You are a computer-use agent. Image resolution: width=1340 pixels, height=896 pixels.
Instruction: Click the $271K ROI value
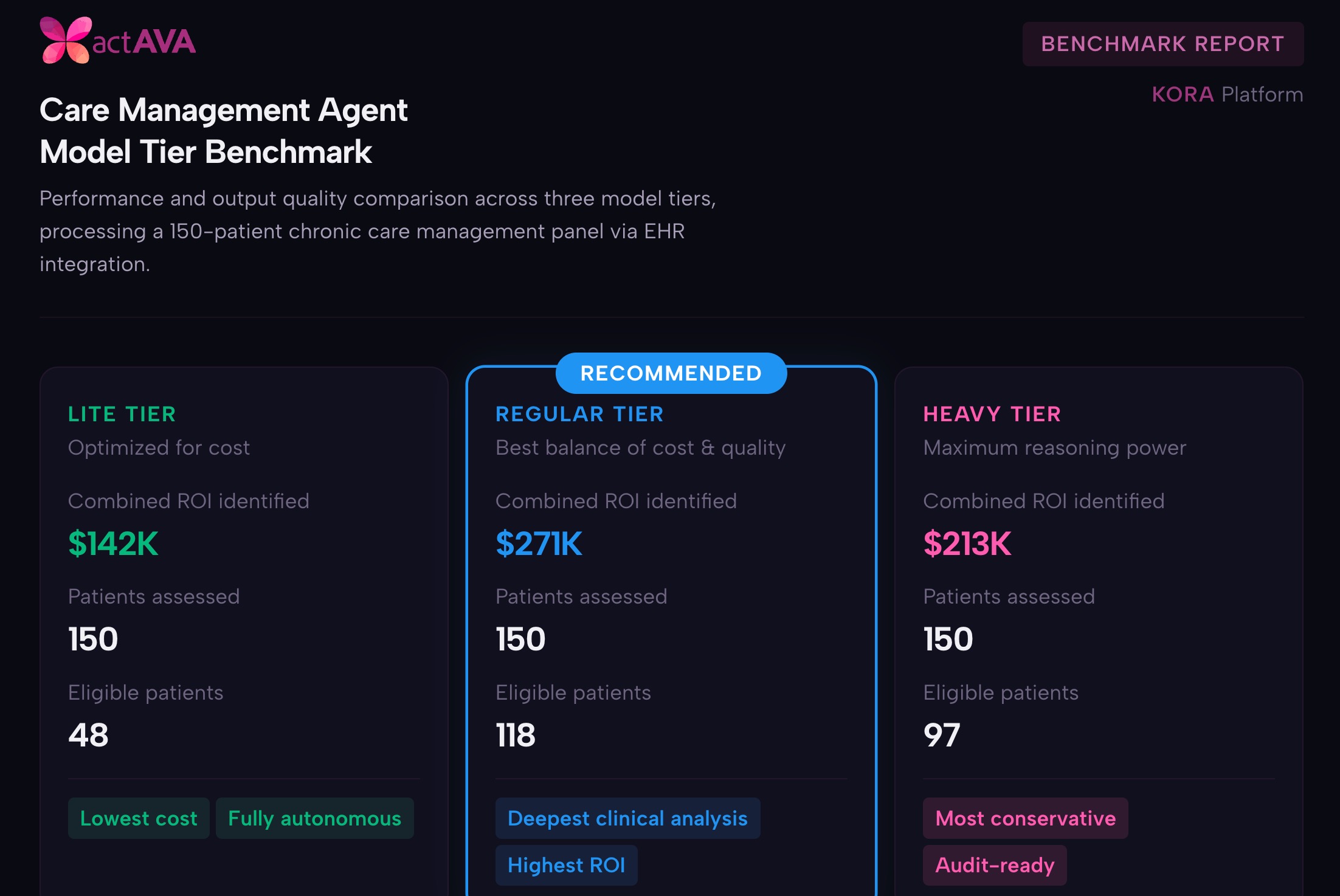tap(539, 543)
